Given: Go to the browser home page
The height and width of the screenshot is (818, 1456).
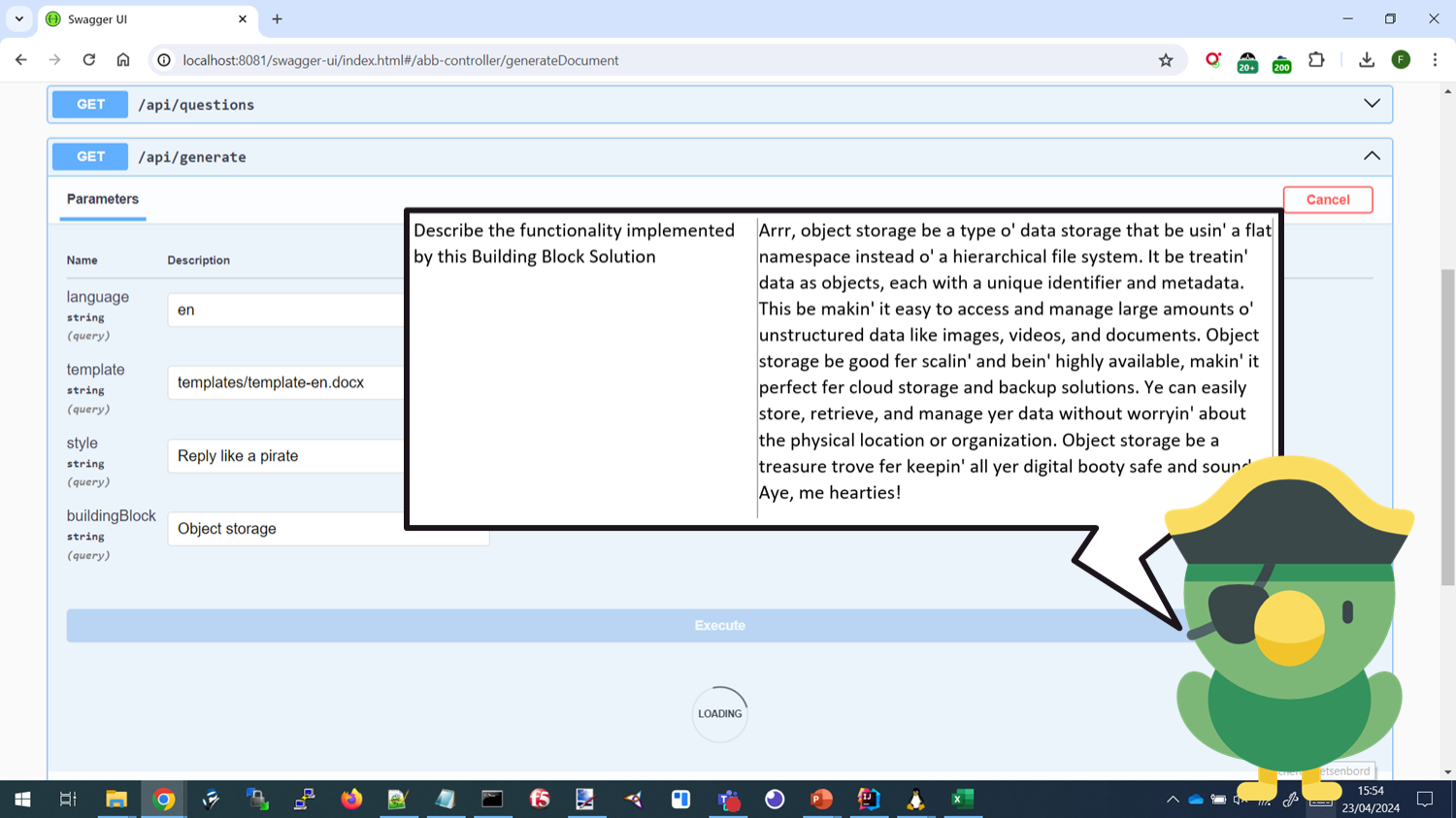Looking at the screenshot, I should [123, 60].
